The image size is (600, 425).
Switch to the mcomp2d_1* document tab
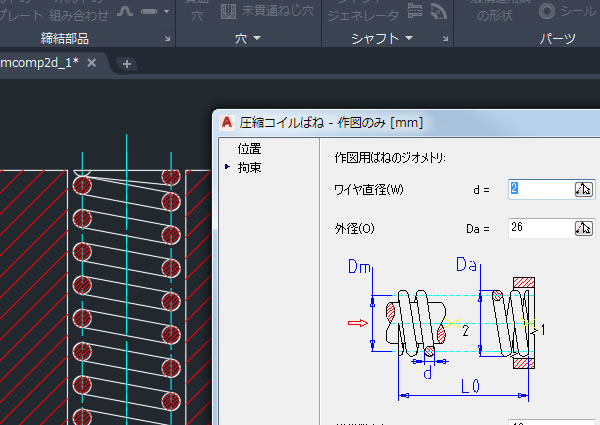[39, 62]
